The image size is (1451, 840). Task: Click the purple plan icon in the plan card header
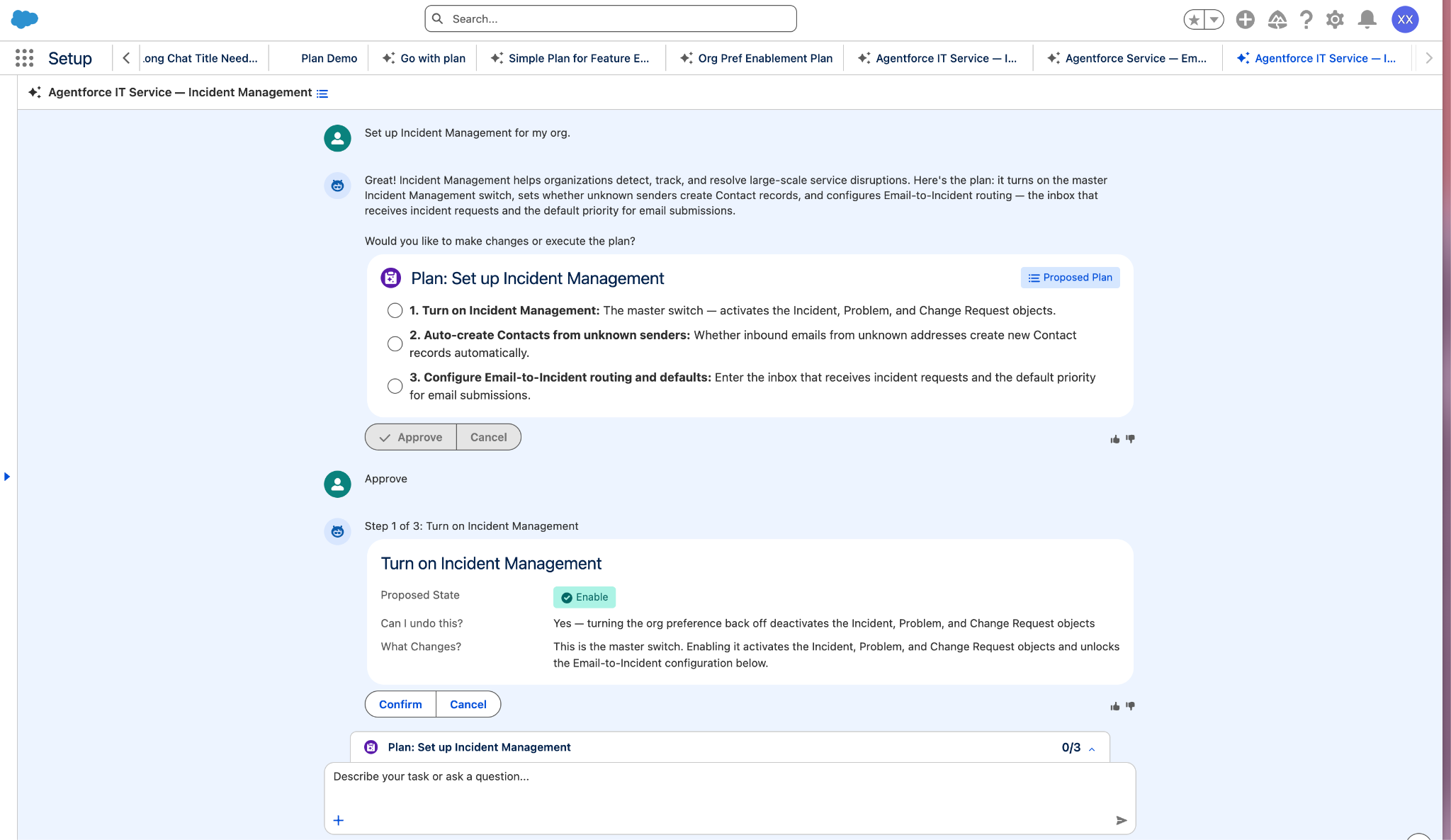pos(390,278)
